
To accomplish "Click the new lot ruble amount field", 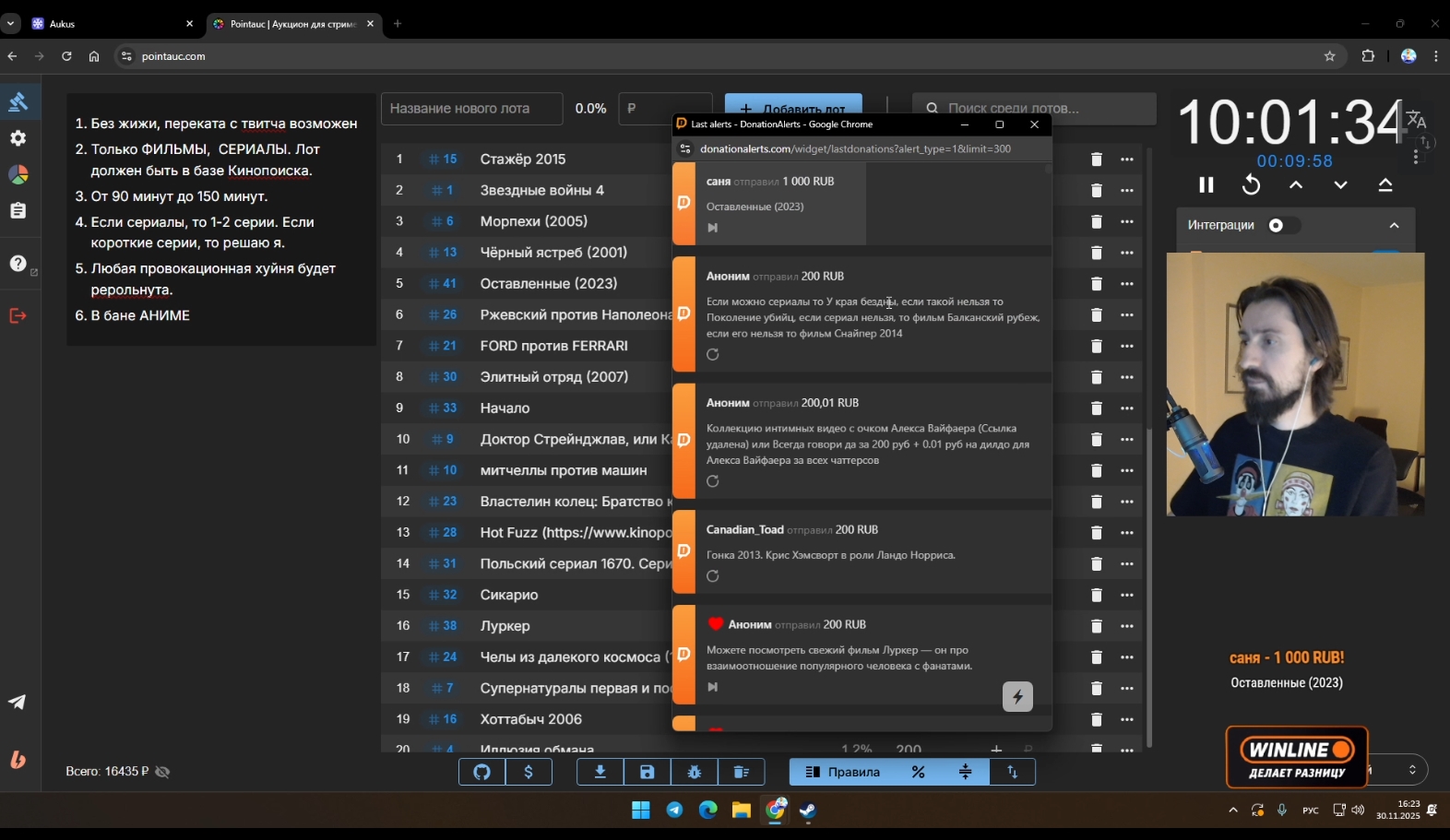I will click(x=665, y=109).
